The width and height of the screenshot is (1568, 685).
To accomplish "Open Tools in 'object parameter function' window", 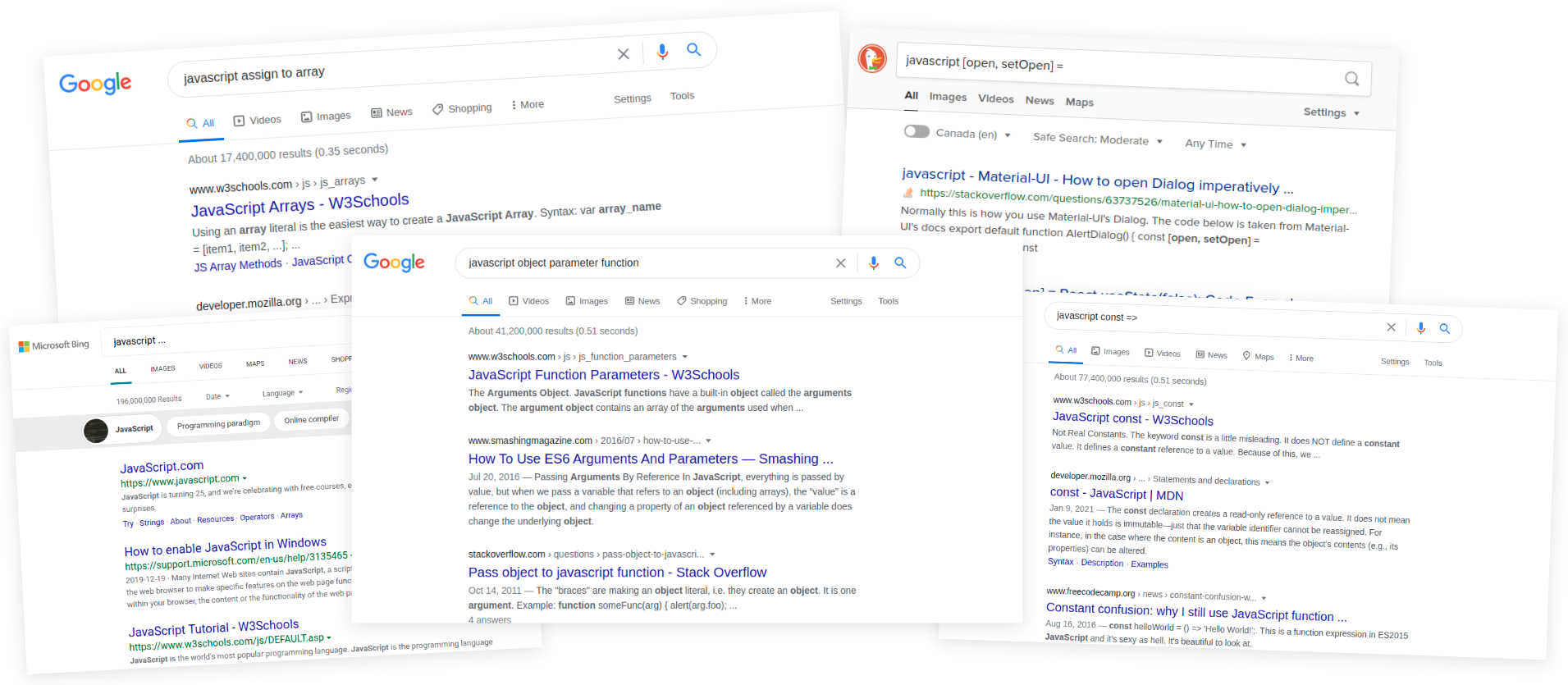I will click(x=889, y=301).
